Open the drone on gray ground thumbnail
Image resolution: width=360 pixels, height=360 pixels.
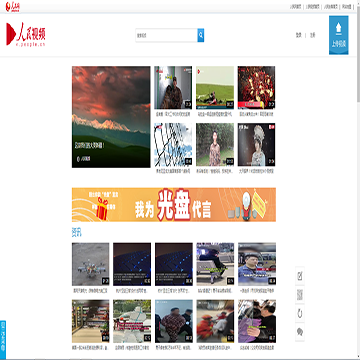coord(91,264)
